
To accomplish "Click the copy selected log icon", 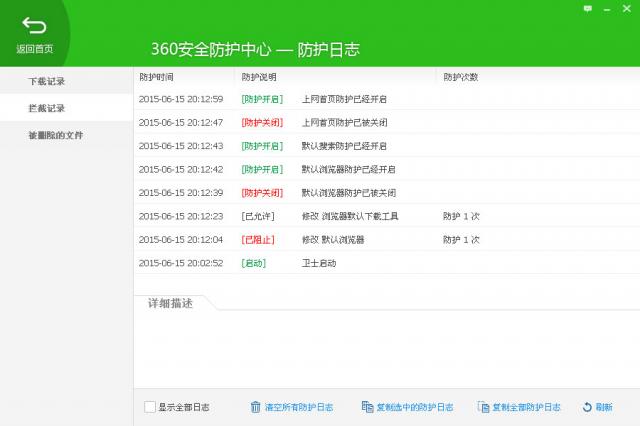I will coord(368,407).
